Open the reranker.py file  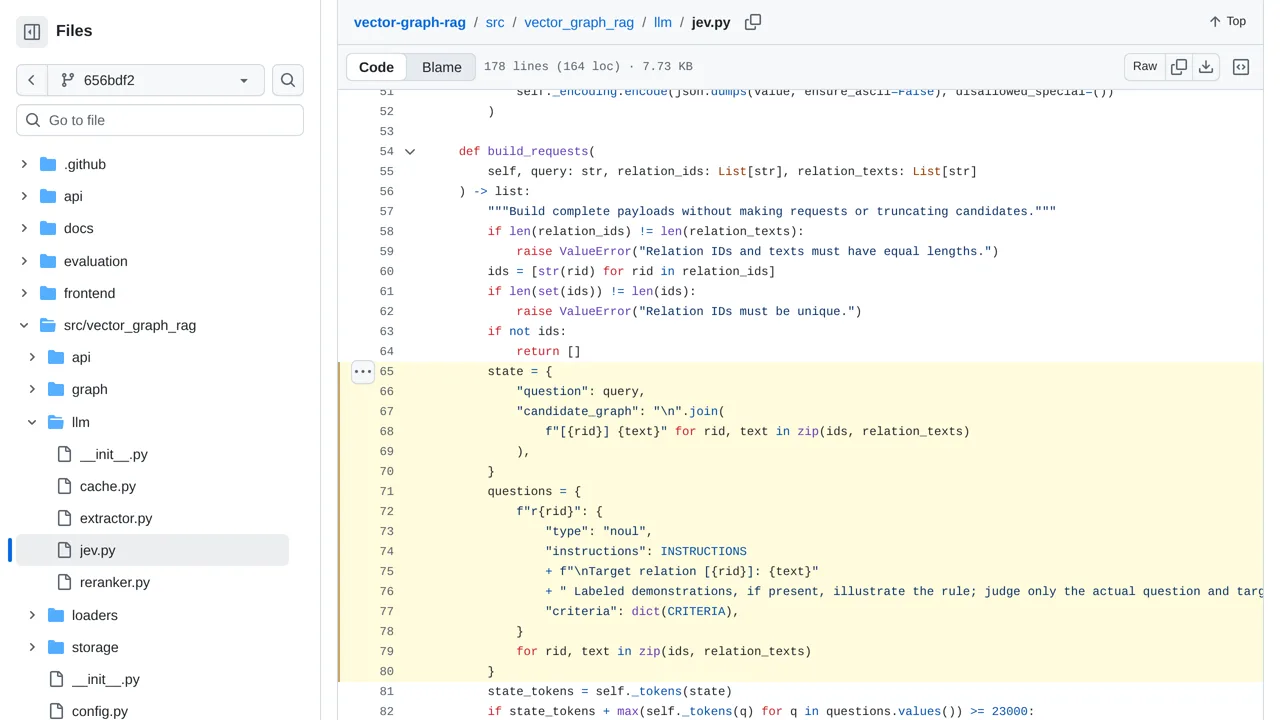tap(115, 582)
